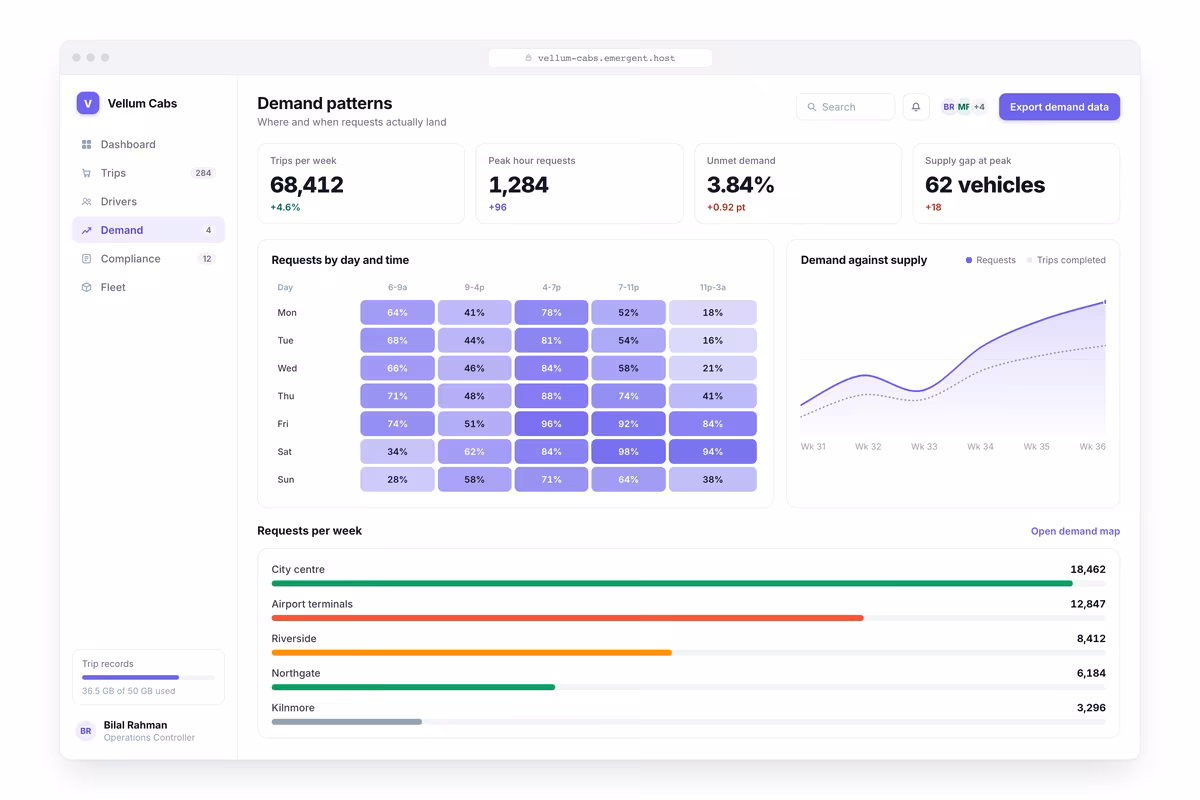Click the Riverside orange bar
The height and width of the screenshot is (800, 1200).
[x=472, y=652]
